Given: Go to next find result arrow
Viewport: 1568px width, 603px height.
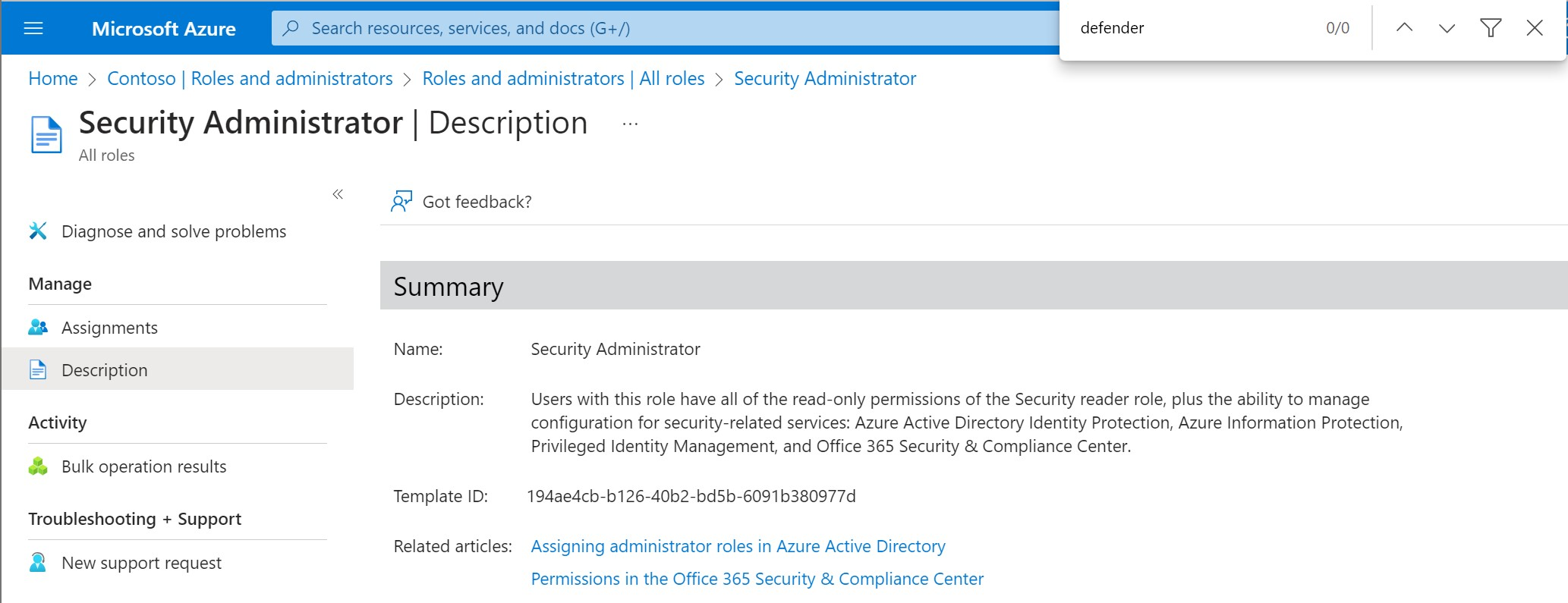Looking at the screenshot, I should (x=1447, y=28).
